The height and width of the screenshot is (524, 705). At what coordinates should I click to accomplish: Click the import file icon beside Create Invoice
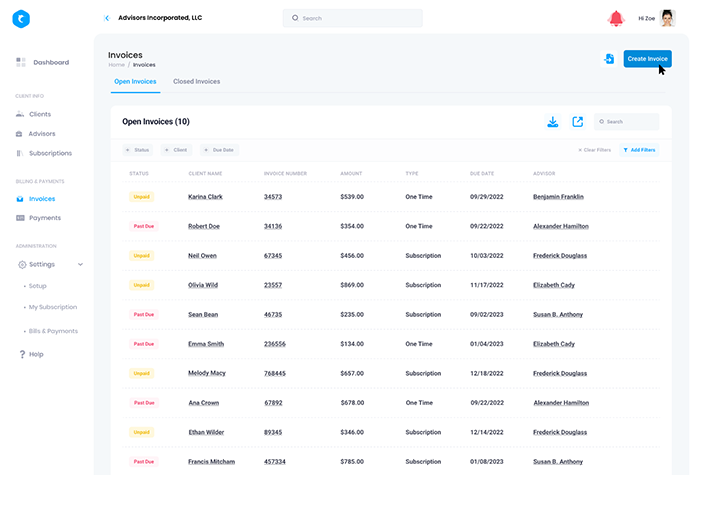click(x=608, y=59)
